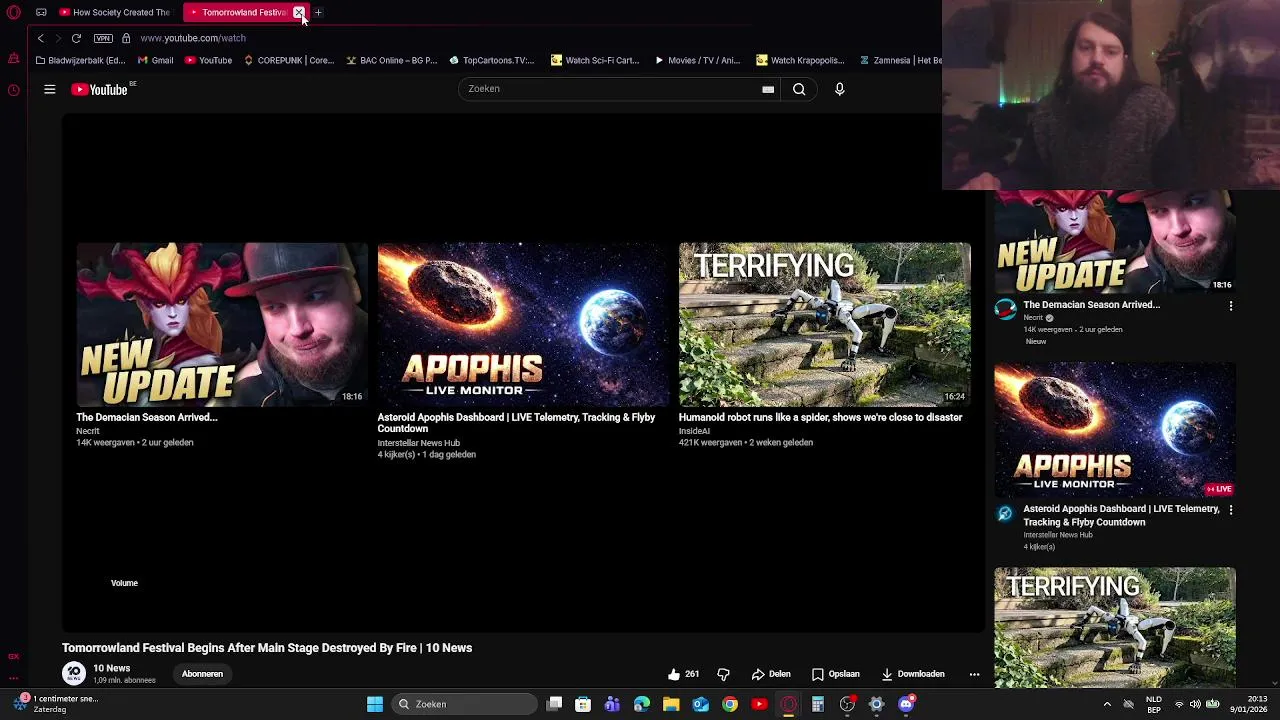Image resolution: width=1280 pixels, height=720 pixels.
Task: Start voice search with microphone icon
Action: [840, 89]
